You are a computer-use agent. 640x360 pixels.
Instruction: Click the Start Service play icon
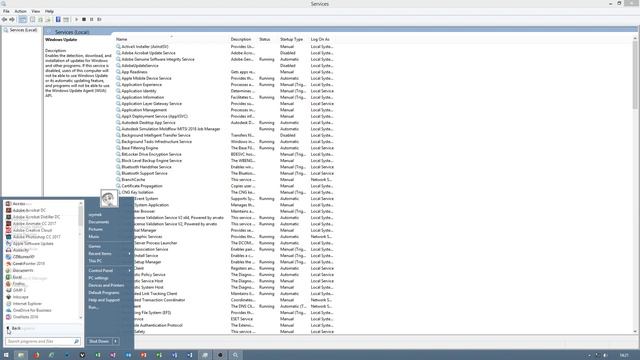pos(76,20)
